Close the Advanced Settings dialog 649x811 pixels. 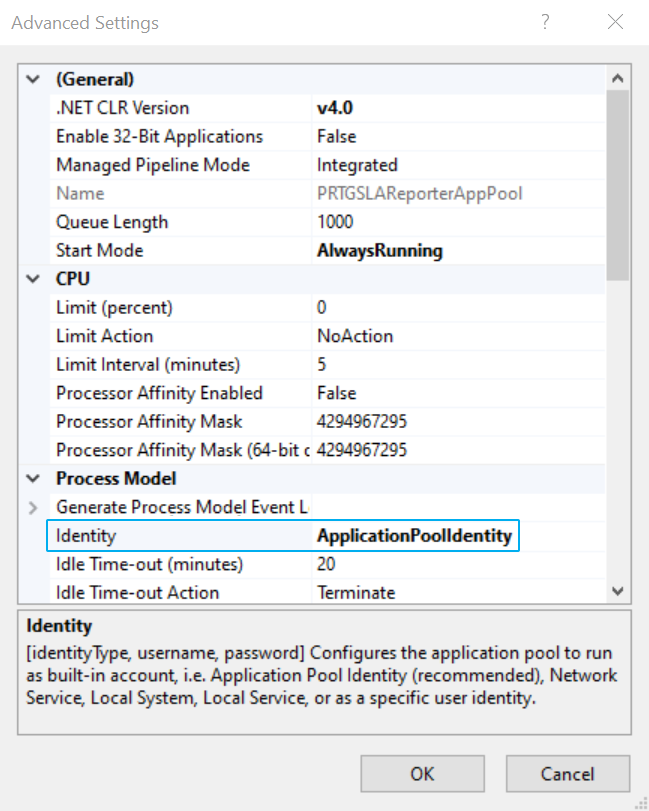(x=615, y=22)
